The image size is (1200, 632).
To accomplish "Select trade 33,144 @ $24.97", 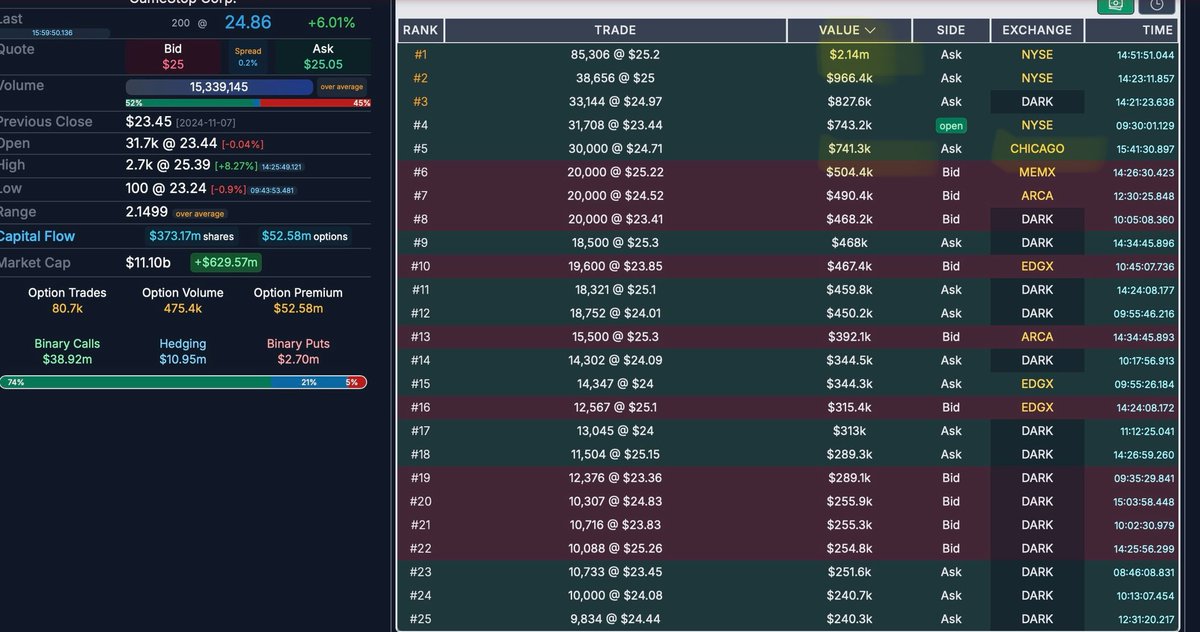I will point(615,102).
